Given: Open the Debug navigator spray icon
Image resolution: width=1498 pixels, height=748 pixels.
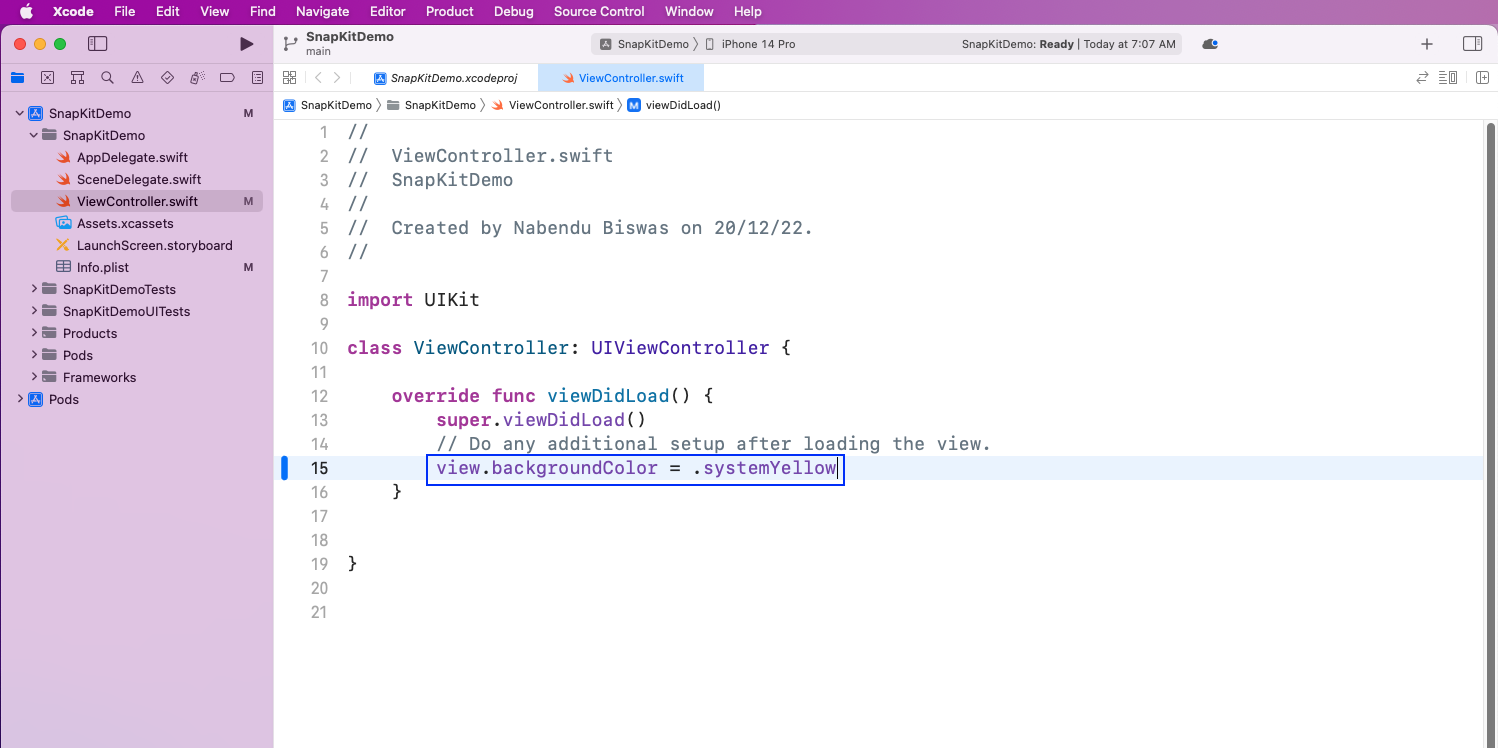Looking at the screenshot, I should tap(197, 77).
